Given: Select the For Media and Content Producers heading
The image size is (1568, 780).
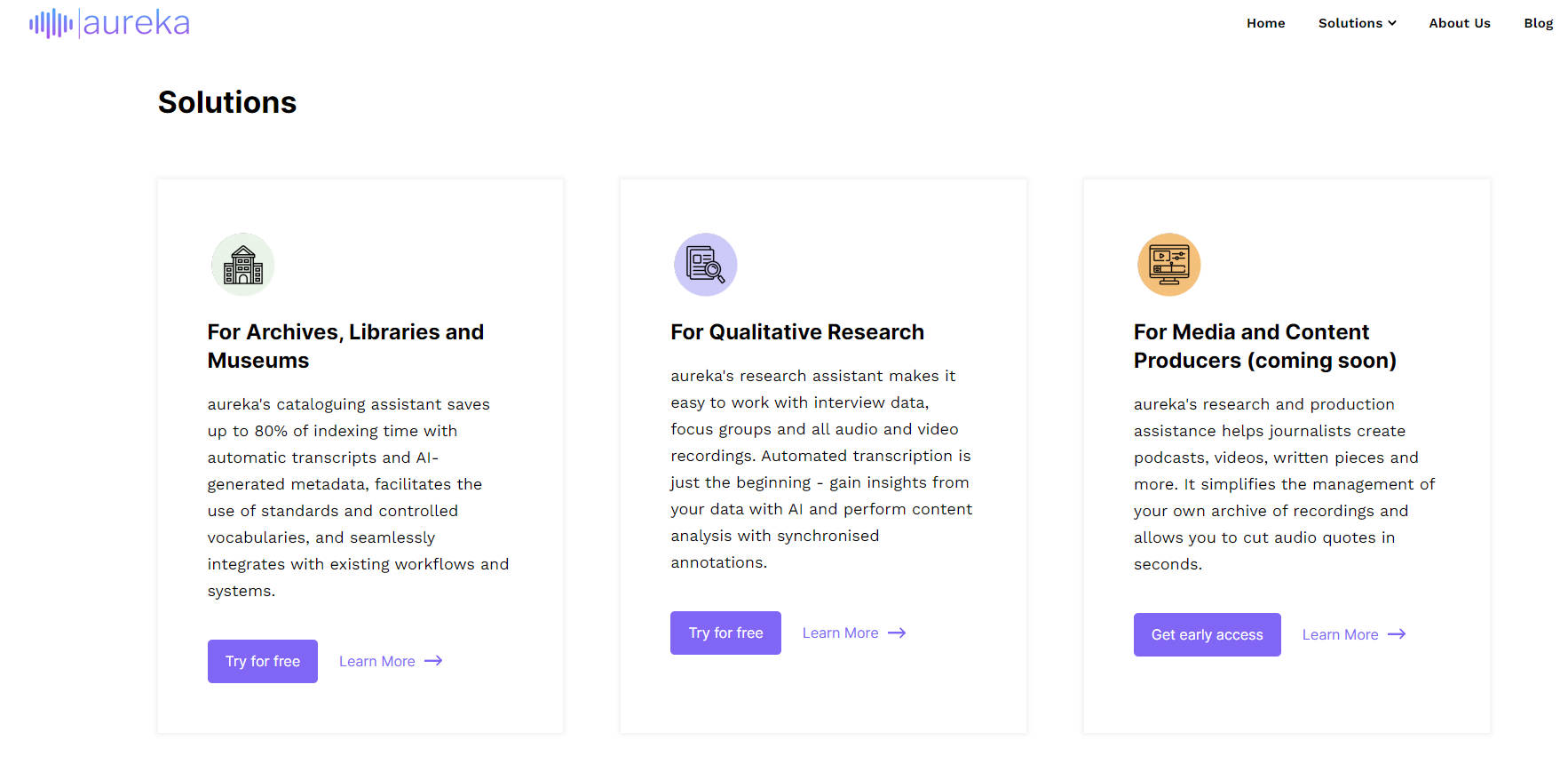Looking at the screenshot, I should pyautogui.click(x=1264, y=346).
